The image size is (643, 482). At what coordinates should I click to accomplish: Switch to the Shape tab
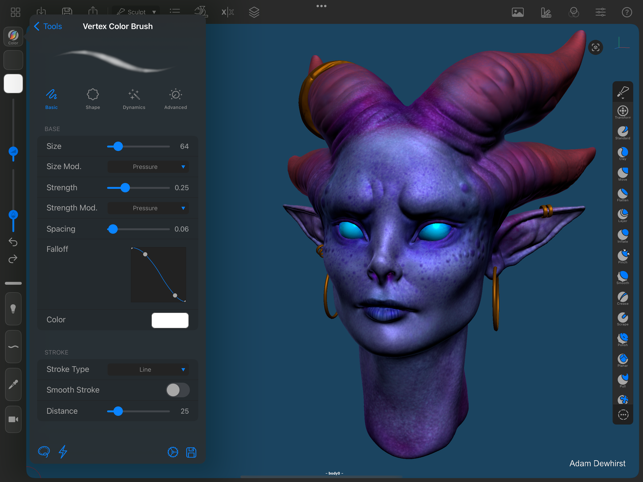click(93, 99)
